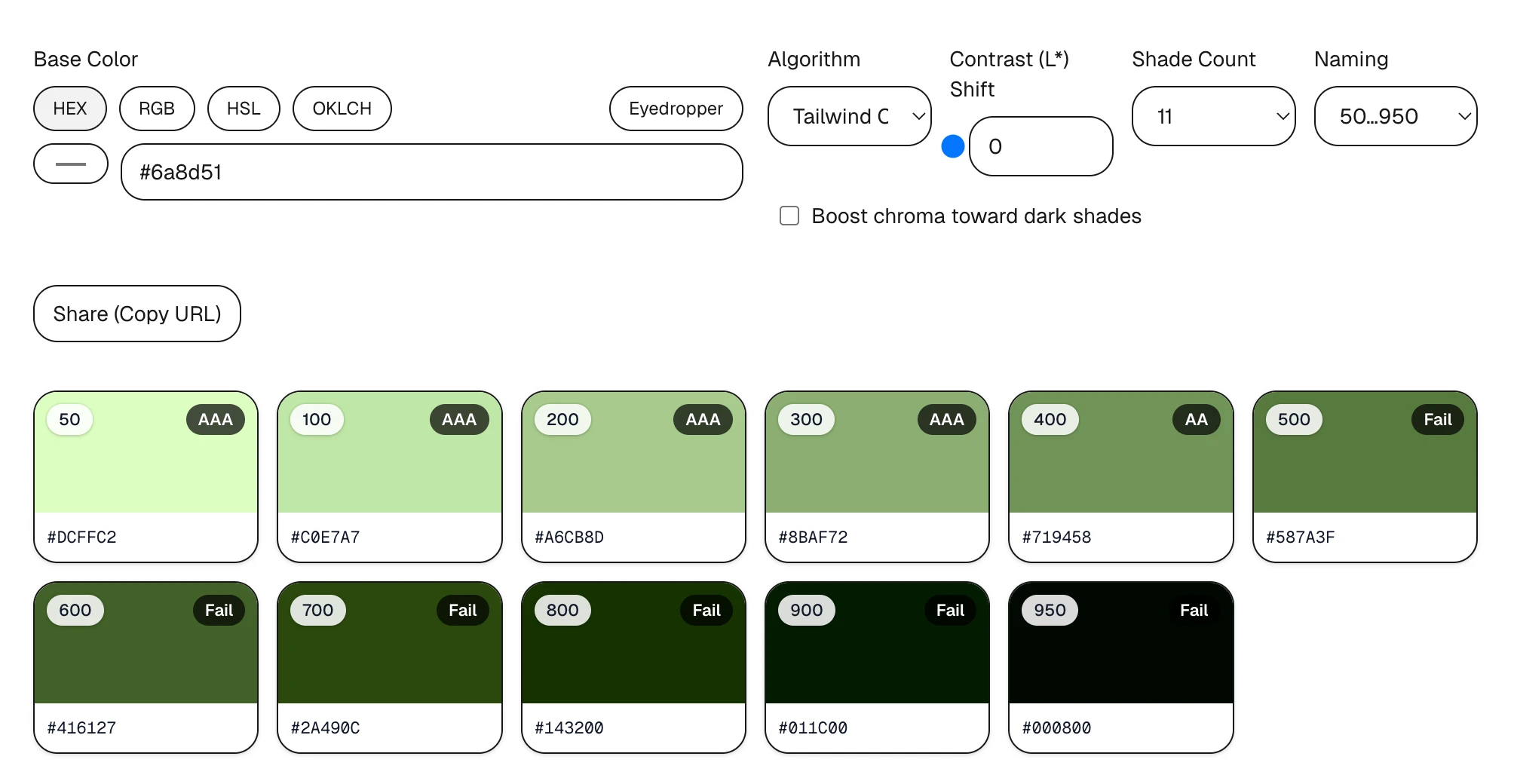This screenshot has height=784, width=1514.
Task: Enable Boost chroma toward dark shades
Action: 789,216
